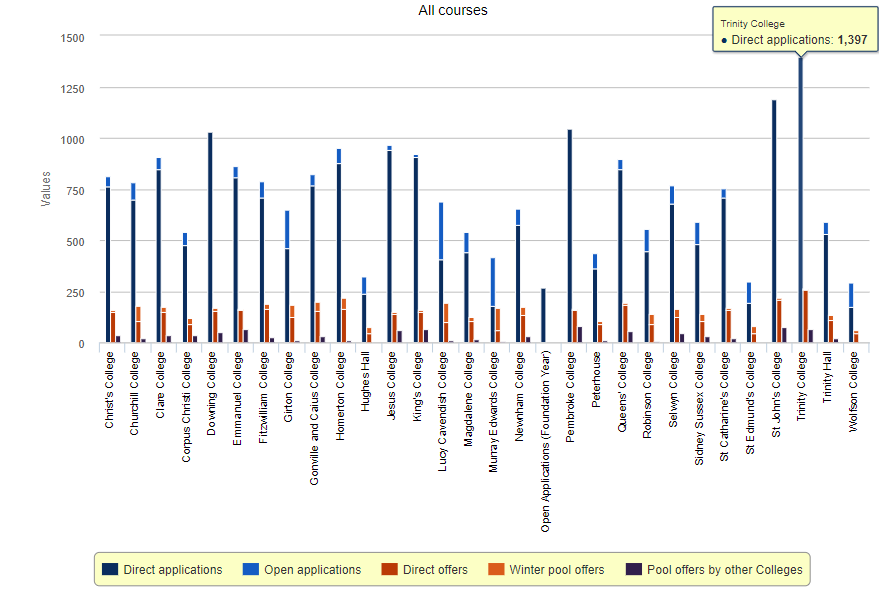Click the King's College axis label
The width and height of the screenshot is (892, 607).
[417, 386]
